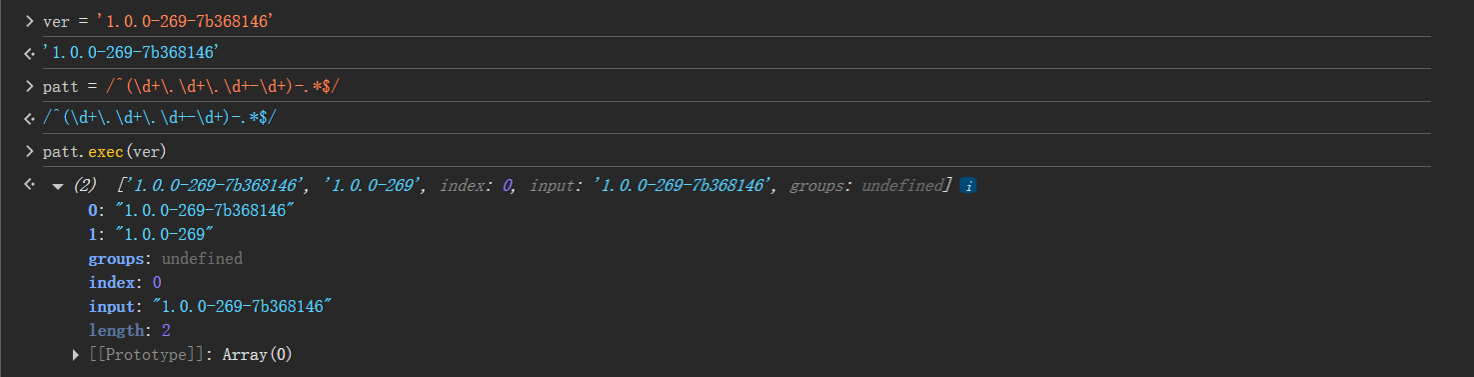
Task: Click the info icon after the array preview
Action: pyautogui.click(x=967, y=186)
